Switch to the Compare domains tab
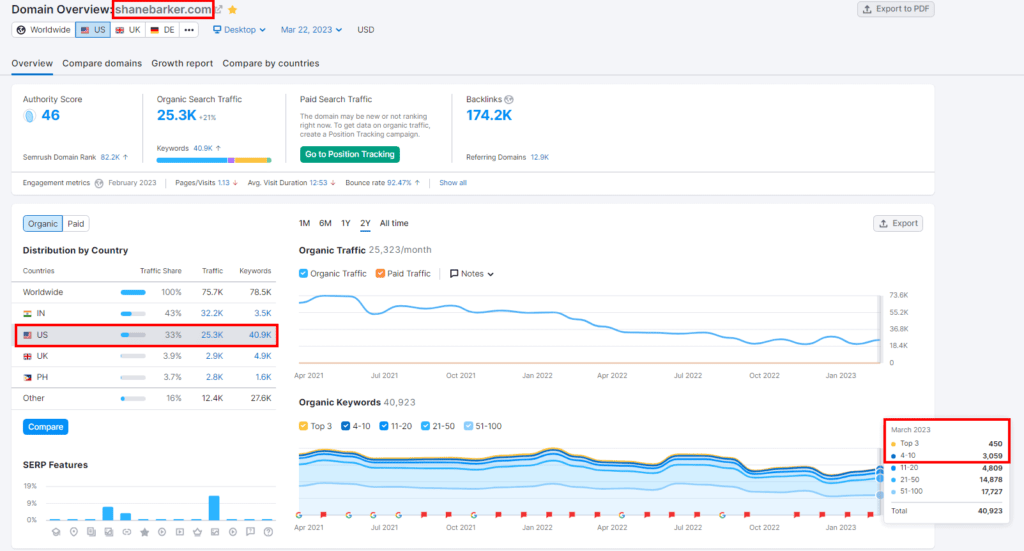Image resolution: width=1024 pixels, height=551 pixels. [102, 63]
